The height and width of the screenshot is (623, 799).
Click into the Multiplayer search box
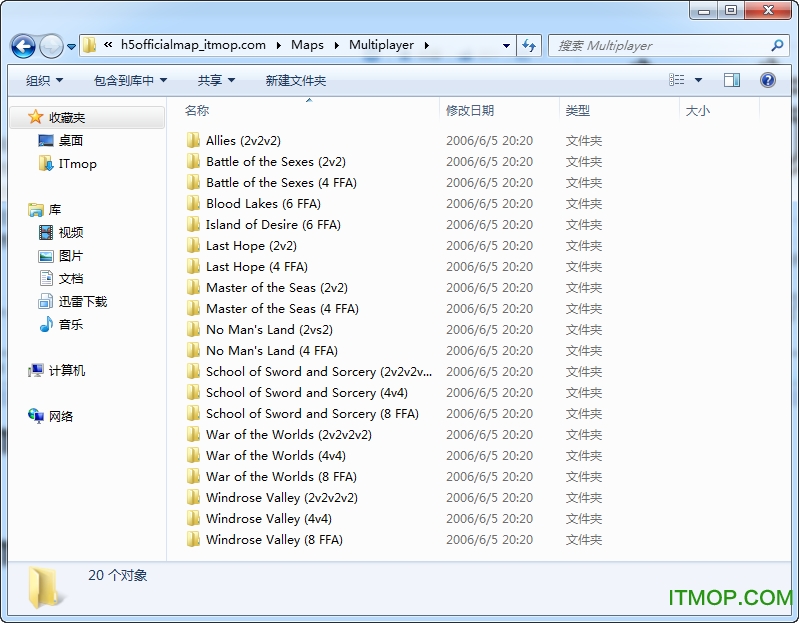click(660, 45)
